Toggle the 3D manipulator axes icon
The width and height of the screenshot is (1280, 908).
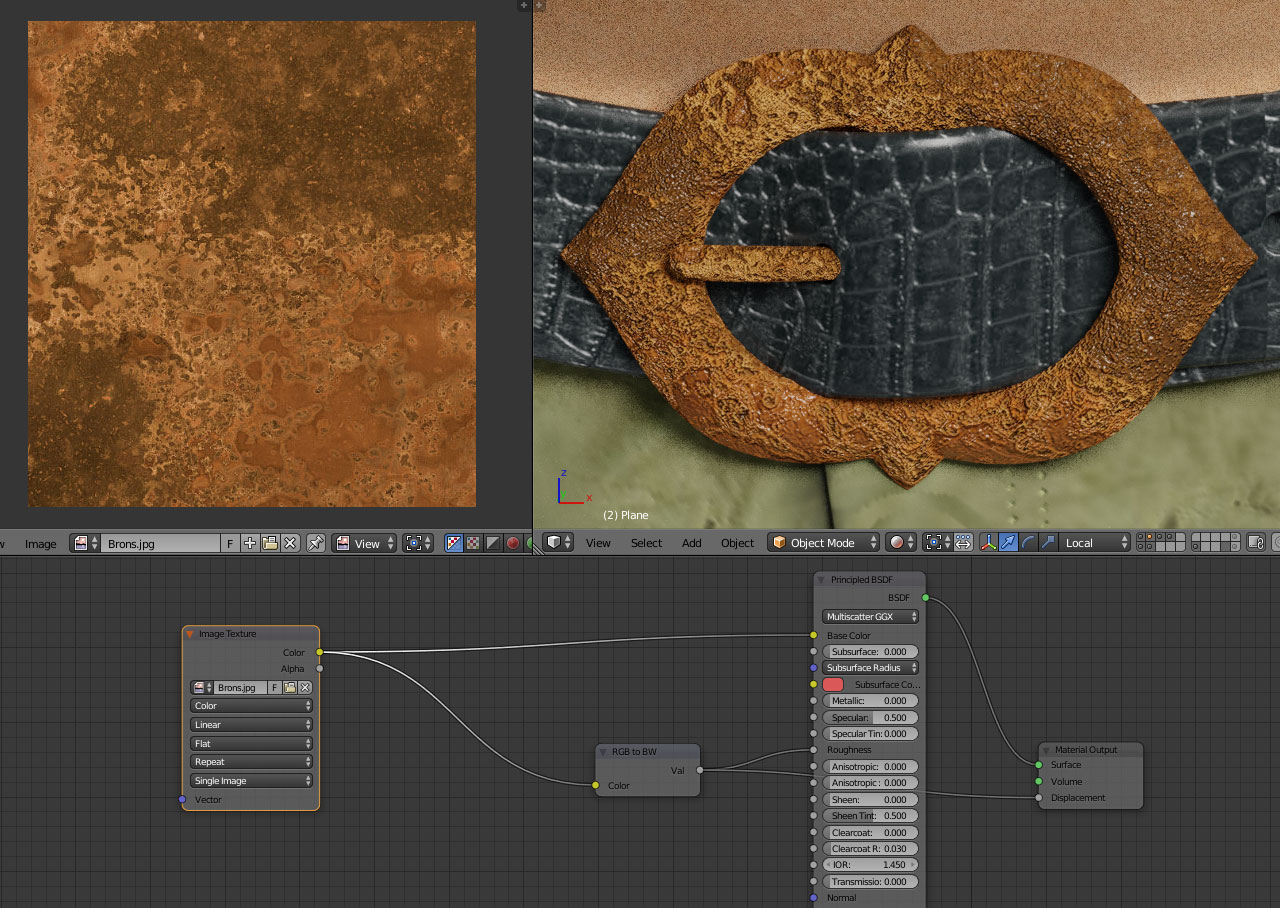(x=989, y=542)
